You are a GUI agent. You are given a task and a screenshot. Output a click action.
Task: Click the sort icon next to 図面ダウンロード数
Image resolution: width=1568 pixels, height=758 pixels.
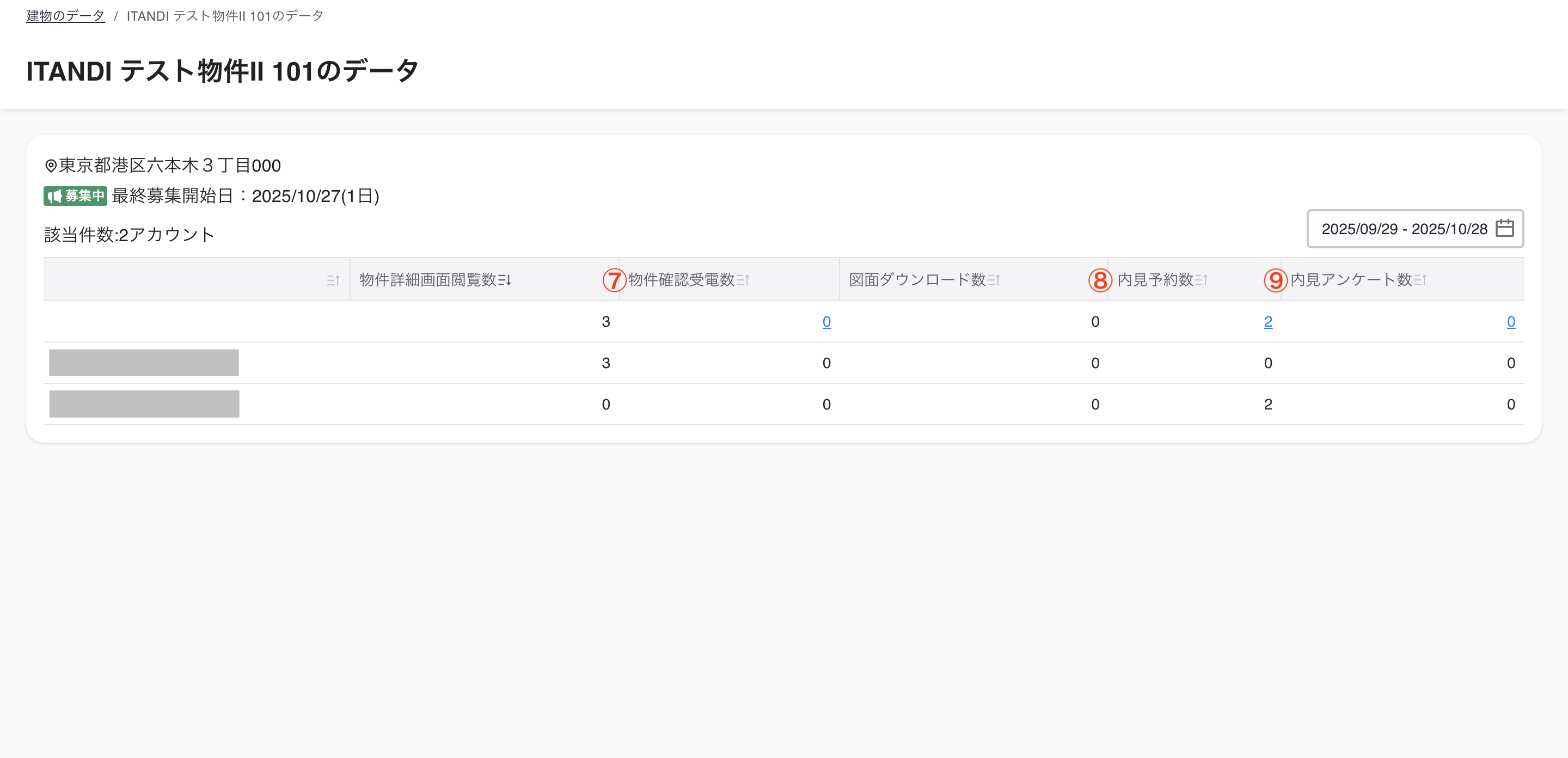click(x=994, y=280)
